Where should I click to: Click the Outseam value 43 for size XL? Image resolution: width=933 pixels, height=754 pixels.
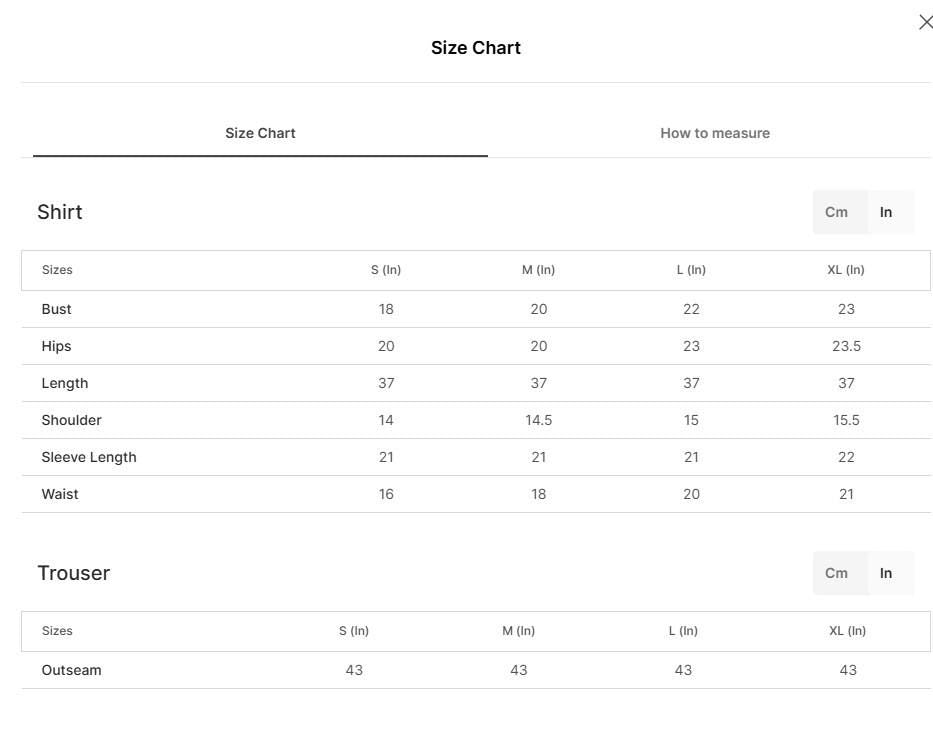click(x=848, y=670)
